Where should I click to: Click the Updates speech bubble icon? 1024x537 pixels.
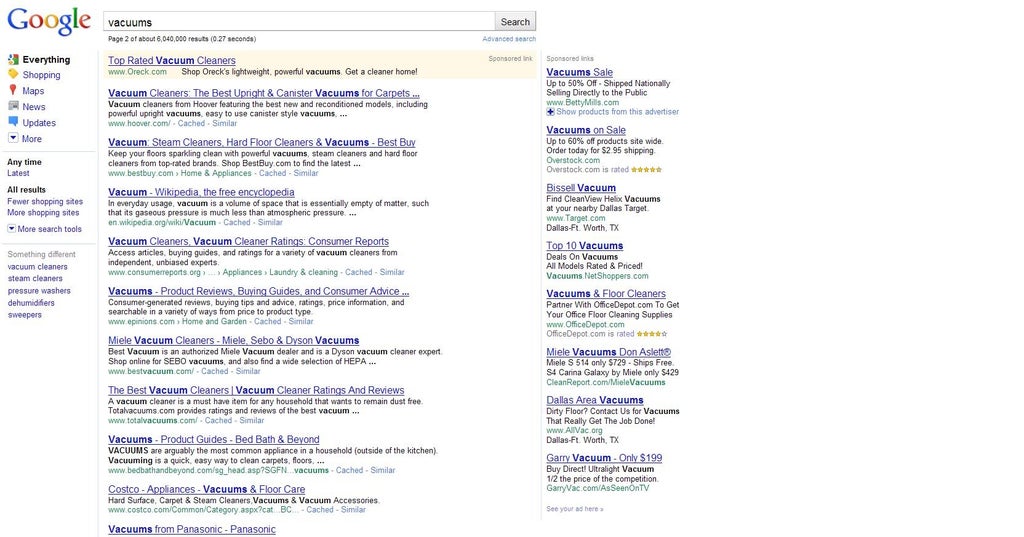click(13, 122)
